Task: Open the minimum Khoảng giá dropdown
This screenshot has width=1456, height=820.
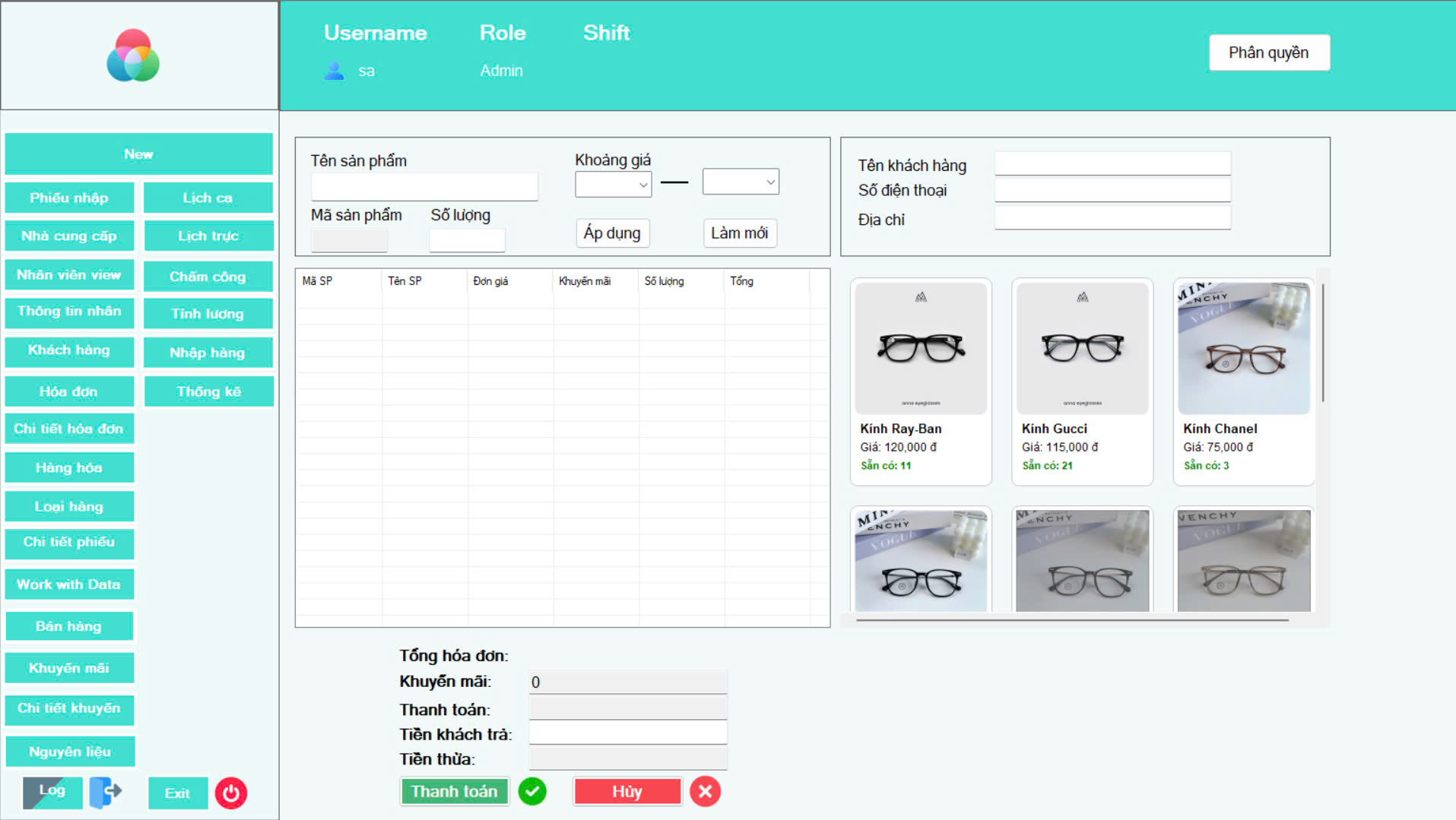Action: click(x=613, y=184)
